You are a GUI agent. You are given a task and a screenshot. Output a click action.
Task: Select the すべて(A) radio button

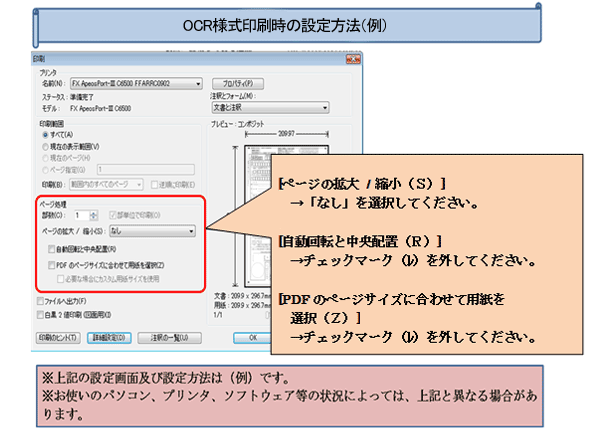45,133
